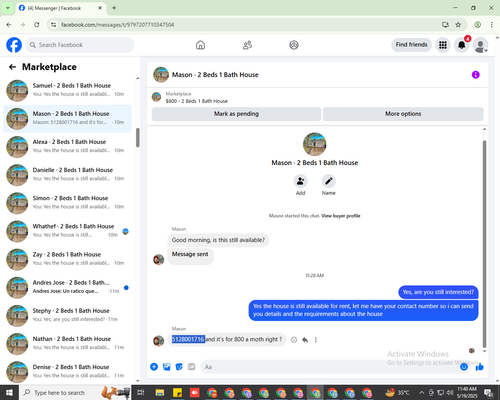500x400 pixels.
Task: Open Chrome three-dot menu
Action: pos(492,25)
